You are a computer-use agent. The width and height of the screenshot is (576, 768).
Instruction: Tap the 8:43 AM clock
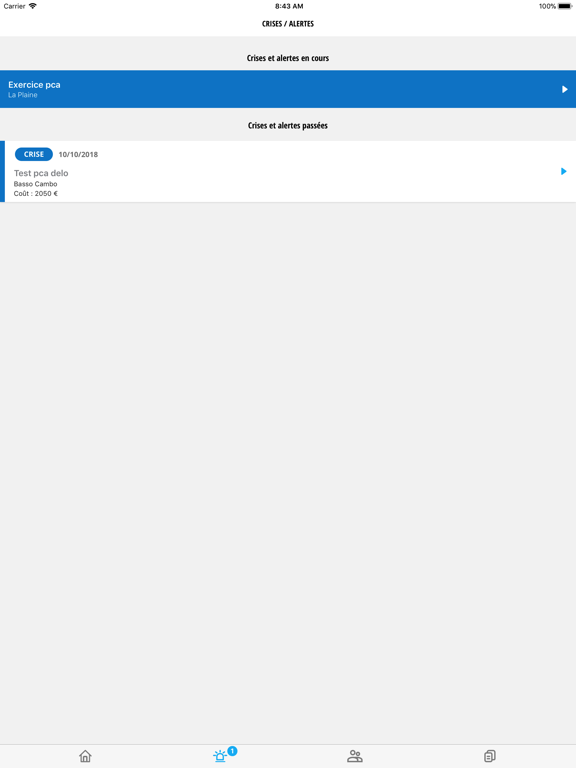(x=289, y=6)
